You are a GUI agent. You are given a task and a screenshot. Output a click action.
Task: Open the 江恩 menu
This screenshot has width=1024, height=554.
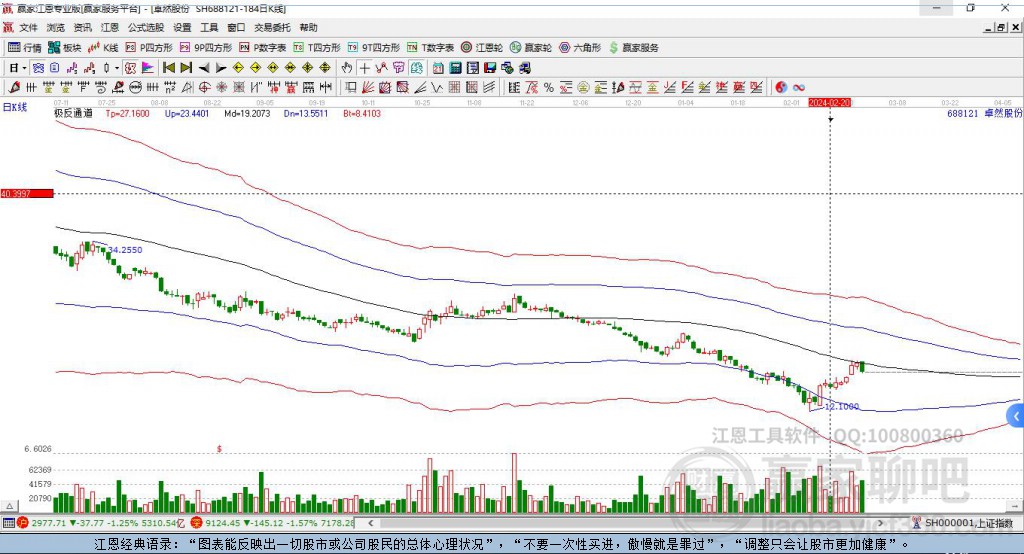click(110, 27)
